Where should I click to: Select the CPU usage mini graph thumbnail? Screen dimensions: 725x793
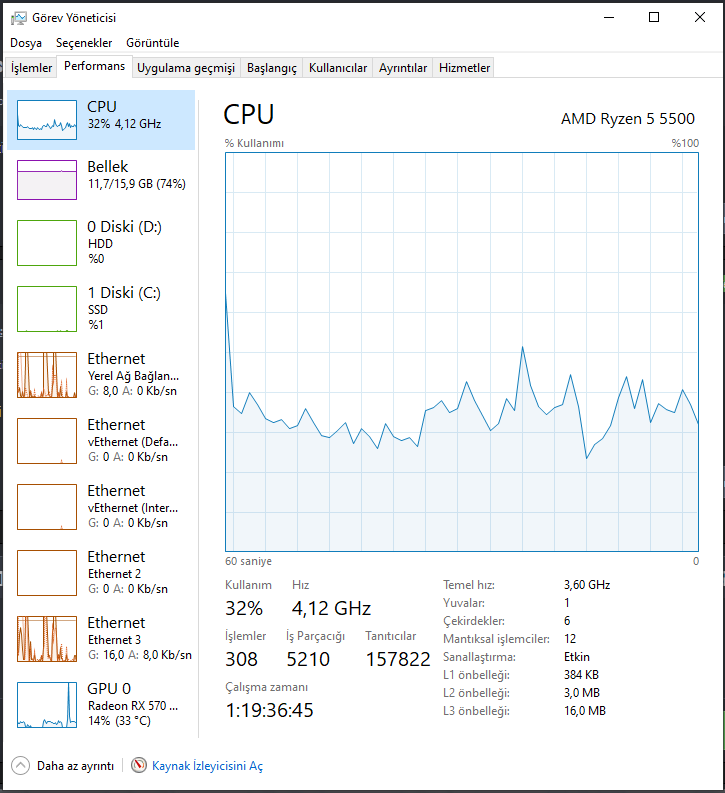coord(47,120)
